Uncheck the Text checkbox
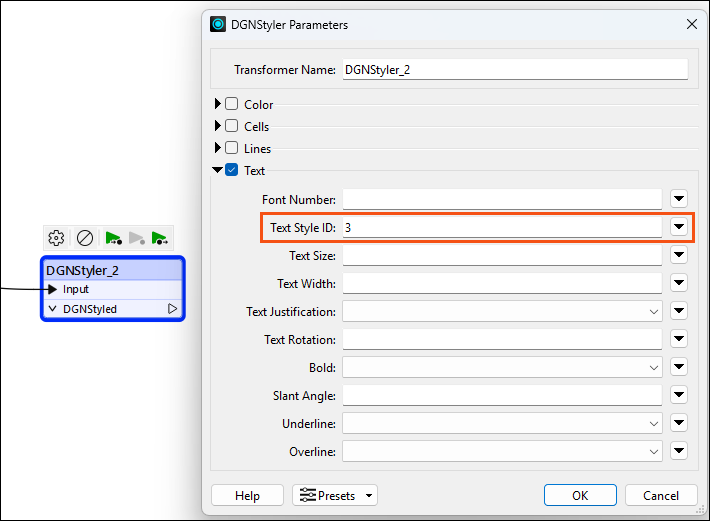The image size is (710, 521). (x=231, y=170)
